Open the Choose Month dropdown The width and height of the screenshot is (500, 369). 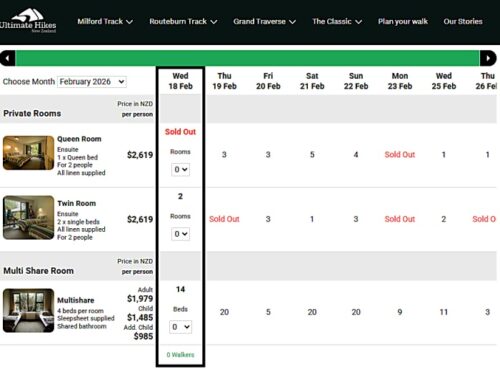point(92,82)
